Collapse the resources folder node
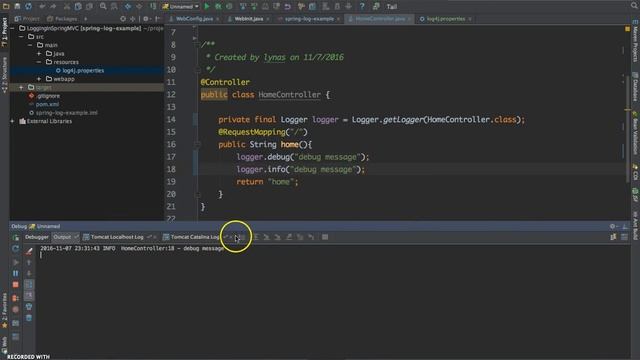 click(39, 62)
